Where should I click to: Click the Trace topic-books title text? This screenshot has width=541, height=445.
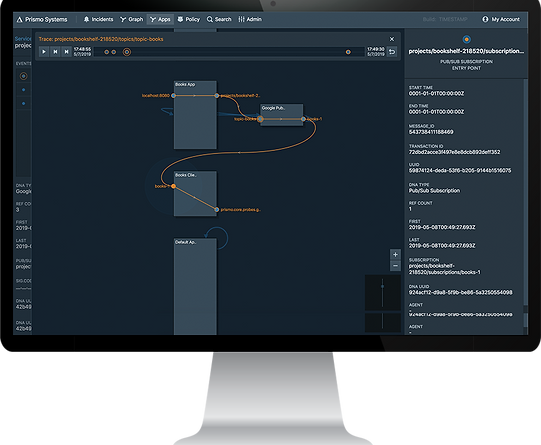pos(101,39)
